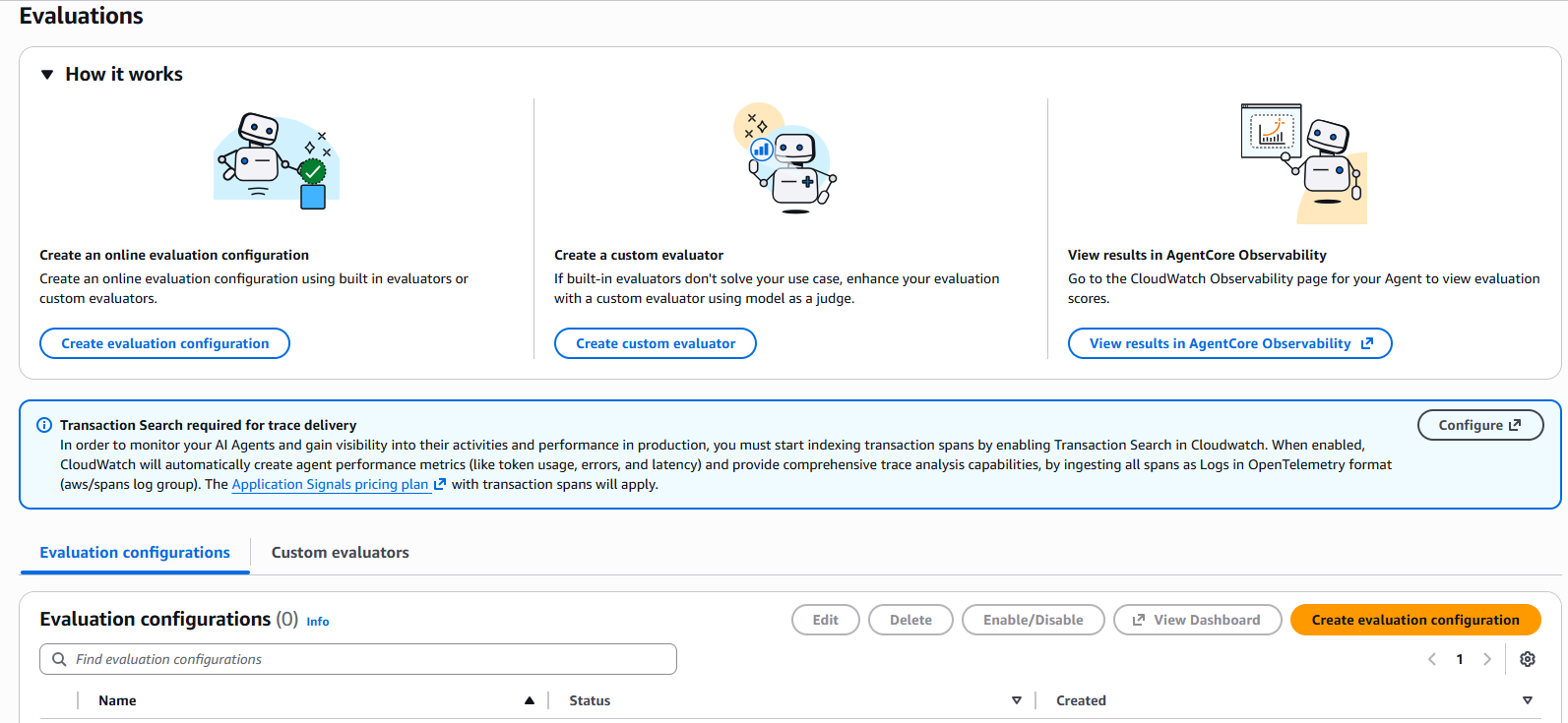The image size is (1568, 723).
Task: Switch to Evaluation configurations tab
Action: pos(135,553)
